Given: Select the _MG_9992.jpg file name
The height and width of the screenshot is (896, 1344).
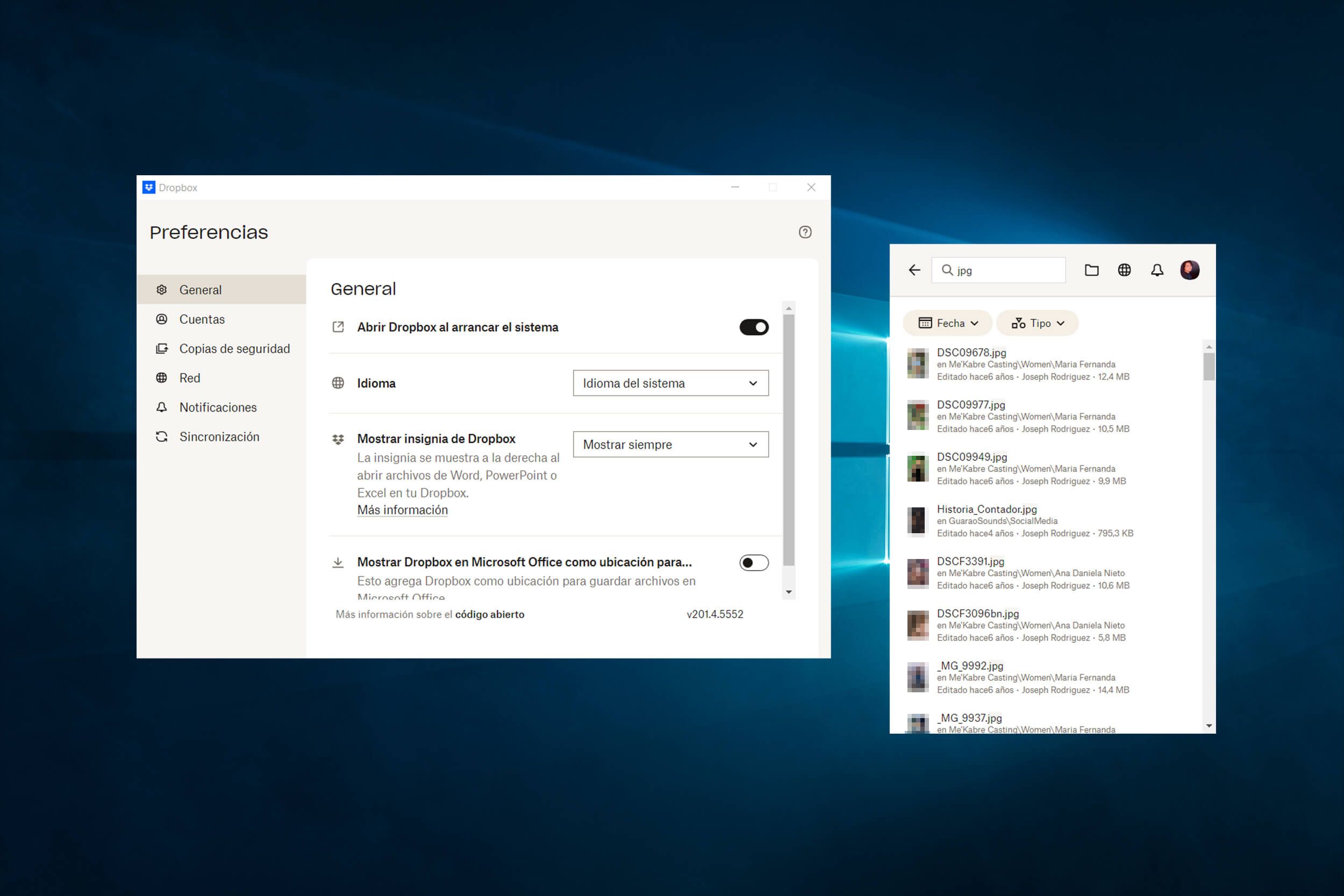Looking at the screenshot, I should 970,666.
